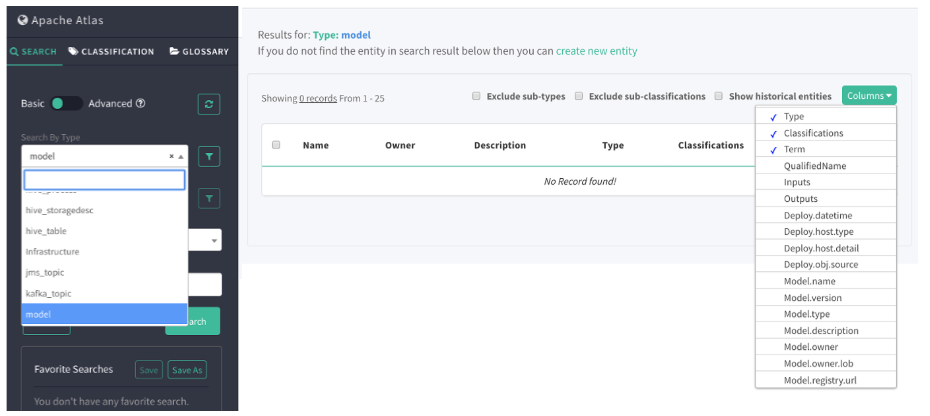Focus the type dropdown search field
The height and width of the screenshot is (416, 930).
coord(104,180)
